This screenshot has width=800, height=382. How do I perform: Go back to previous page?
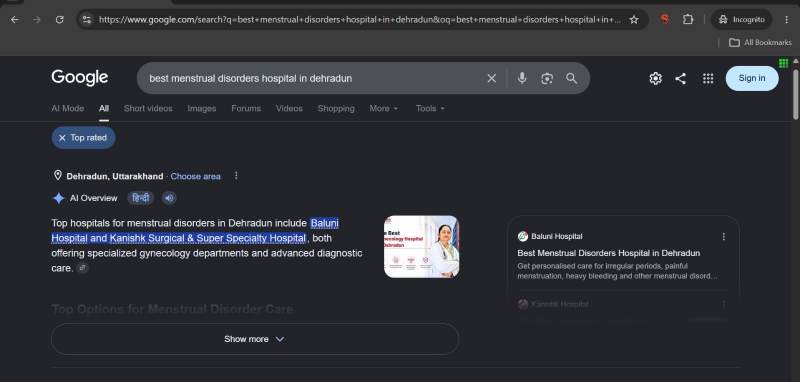[15, 20]
